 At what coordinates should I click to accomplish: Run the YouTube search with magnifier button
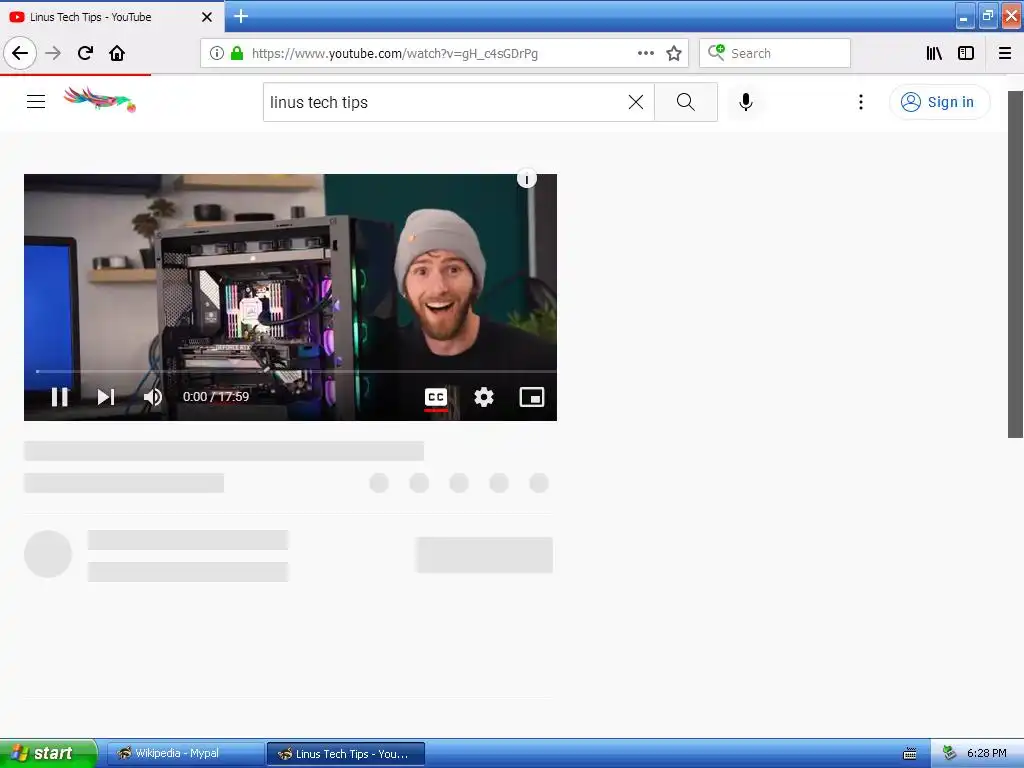click(686, 102)
